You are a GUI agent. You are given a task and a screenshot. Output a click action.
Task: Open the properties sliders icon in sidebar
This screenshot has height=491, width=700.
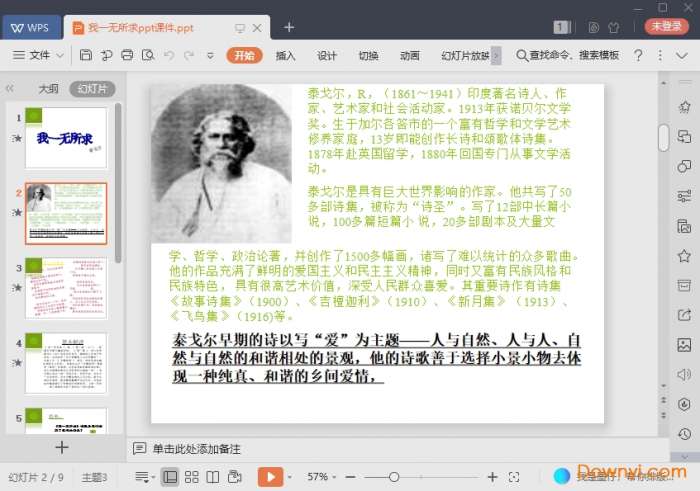point(684,196)
